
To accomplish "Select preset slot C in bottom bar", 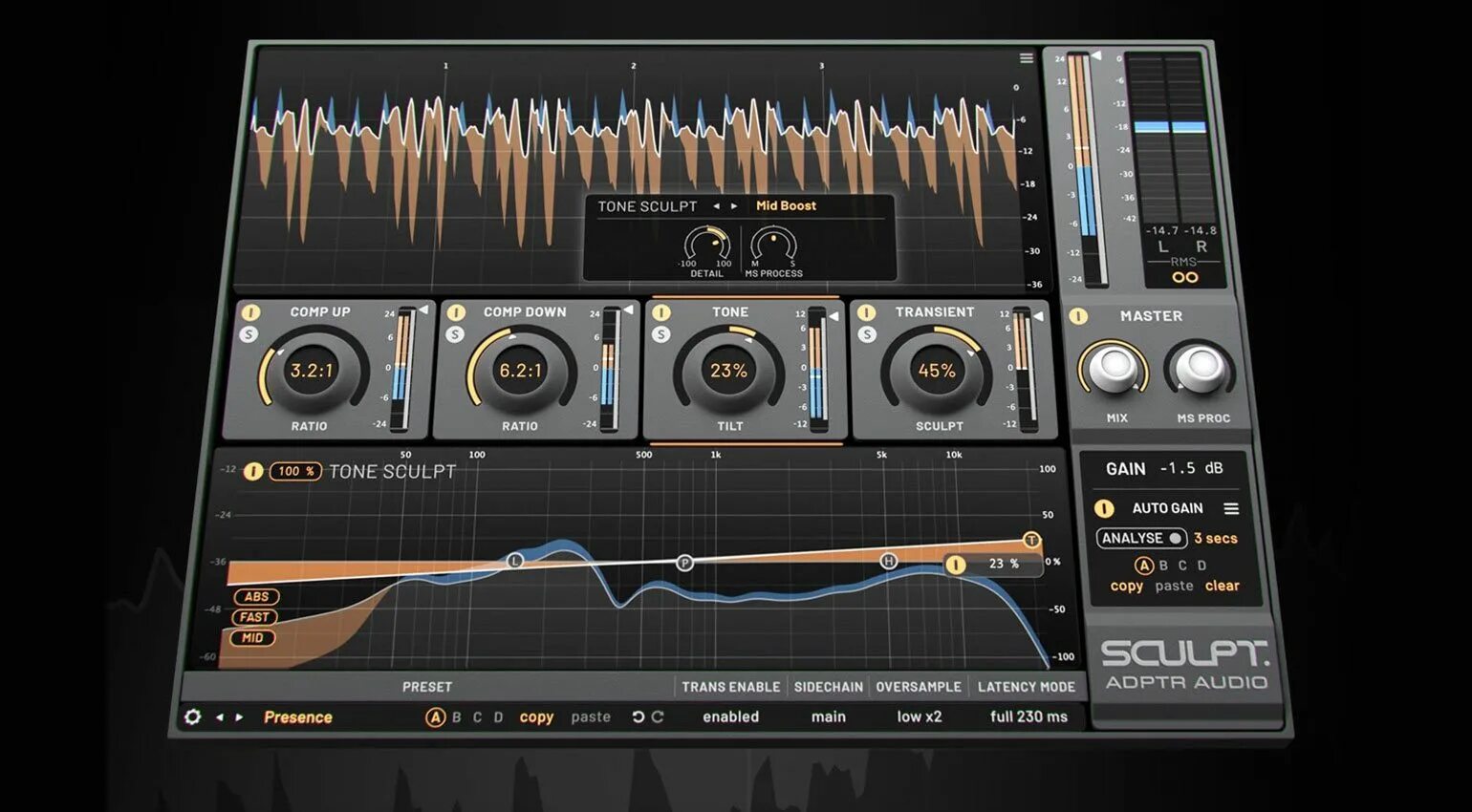I will point(477,717).
